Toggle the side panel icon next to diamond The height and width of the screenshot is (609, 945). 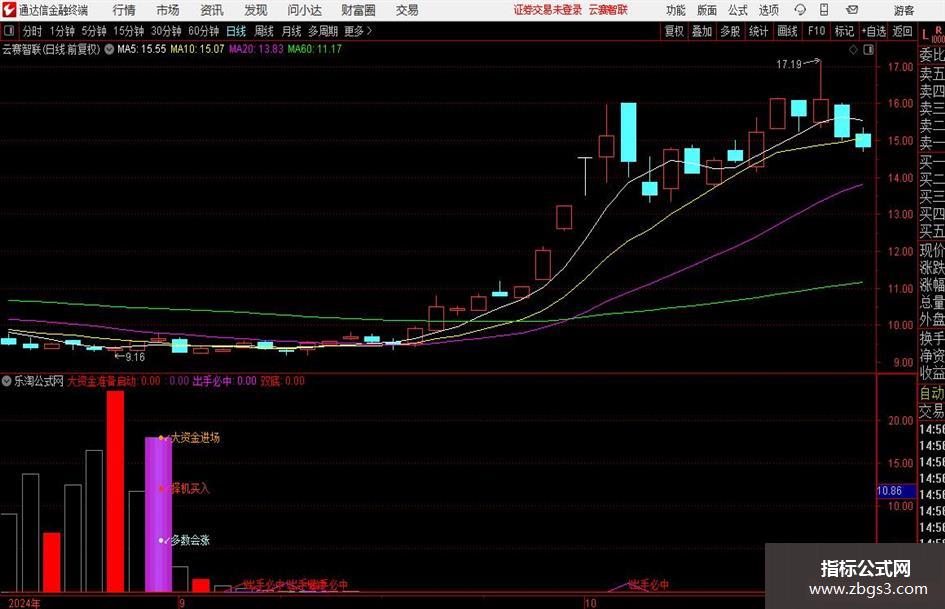coord(868,50)
